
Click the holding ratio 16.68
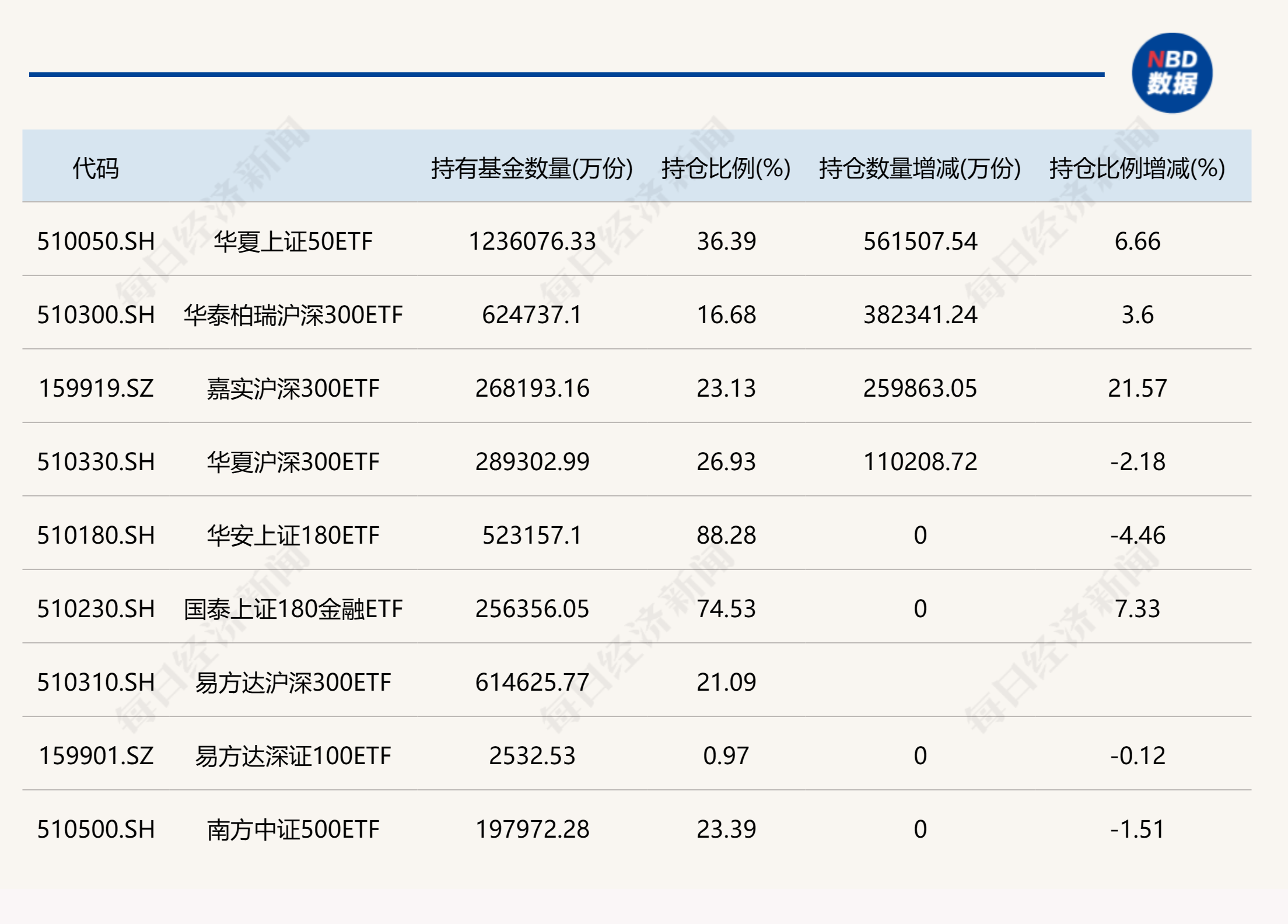726,314
